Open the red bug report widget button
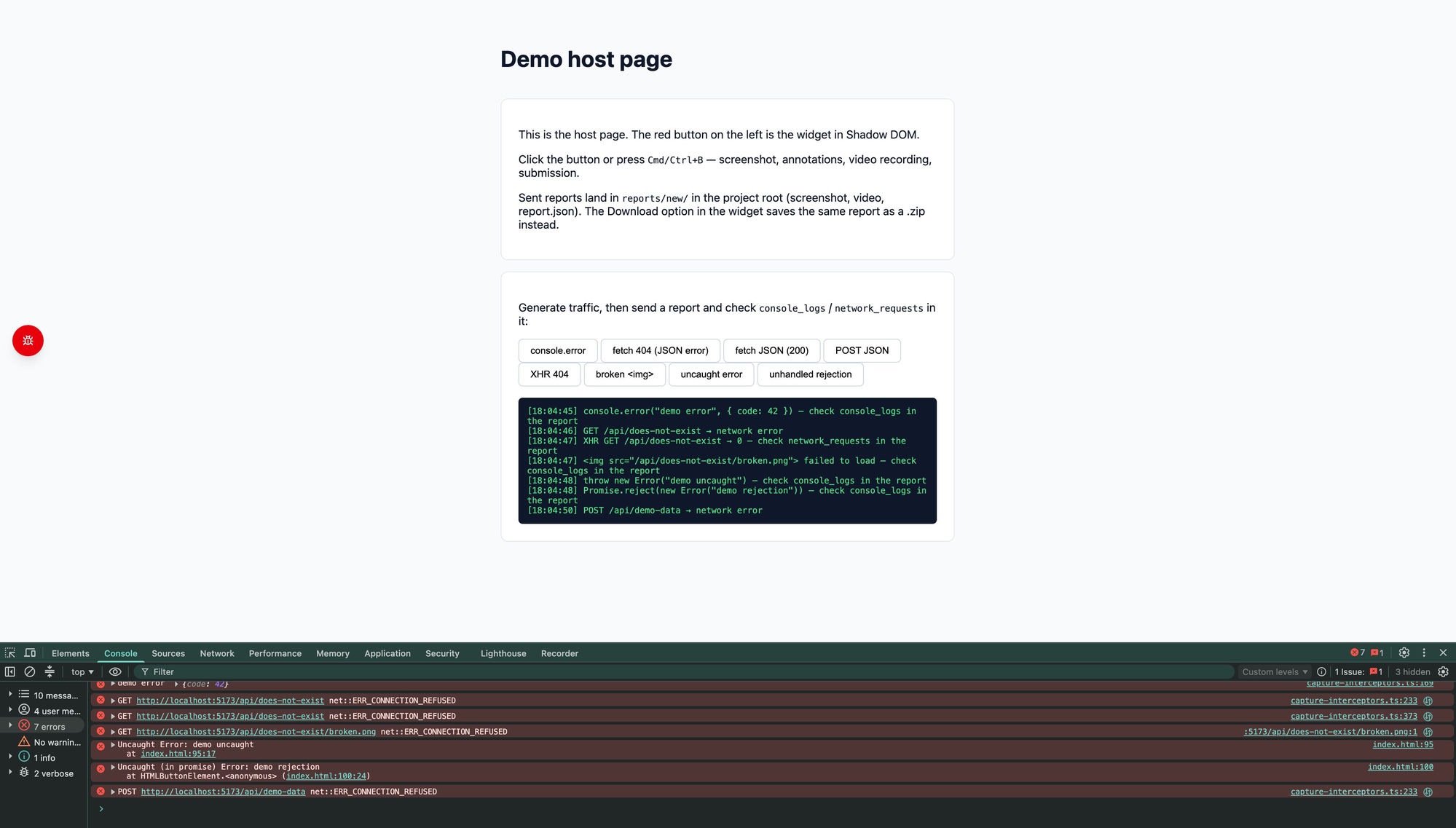 pyautogui.click(x=28, y=340)
